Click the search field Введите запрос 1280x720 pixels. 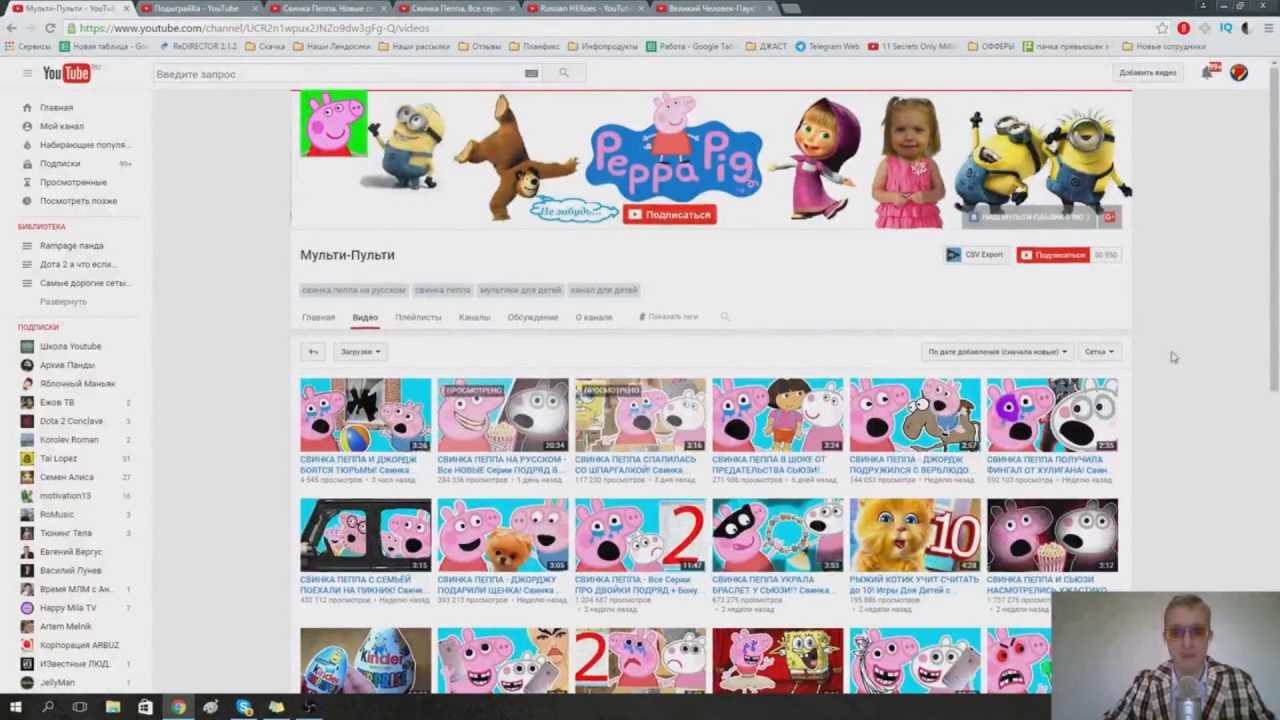pos(340,74)
